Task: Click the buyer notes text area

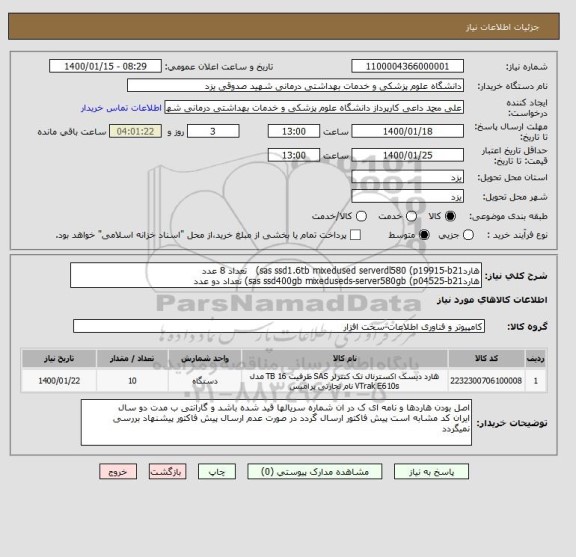Action: click(x=276, y=423)
